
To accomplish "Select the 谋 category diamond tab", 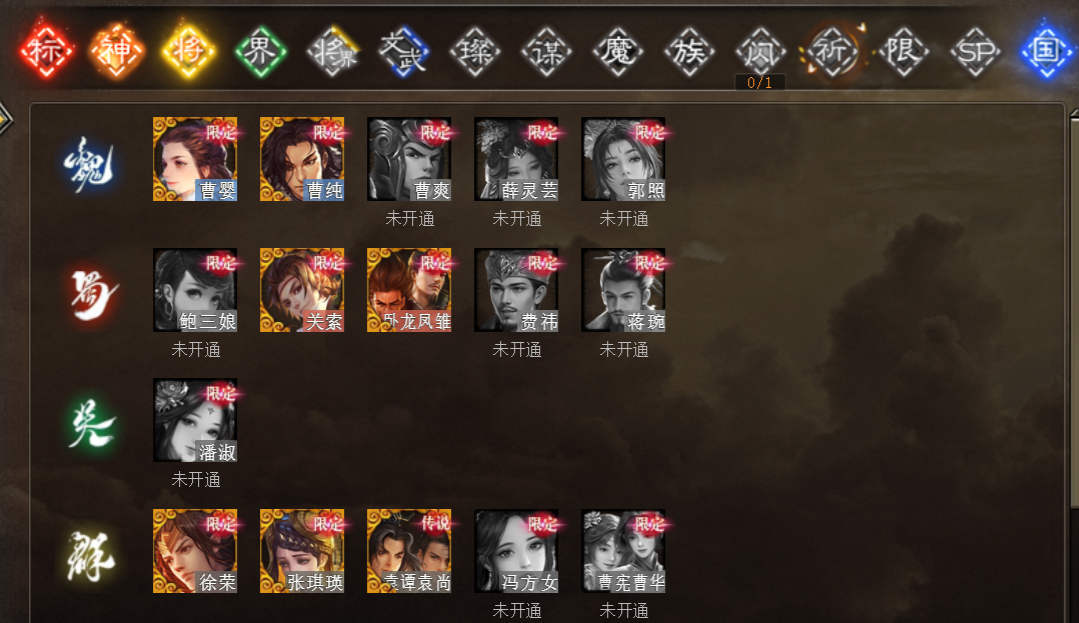I will [546, 51].
